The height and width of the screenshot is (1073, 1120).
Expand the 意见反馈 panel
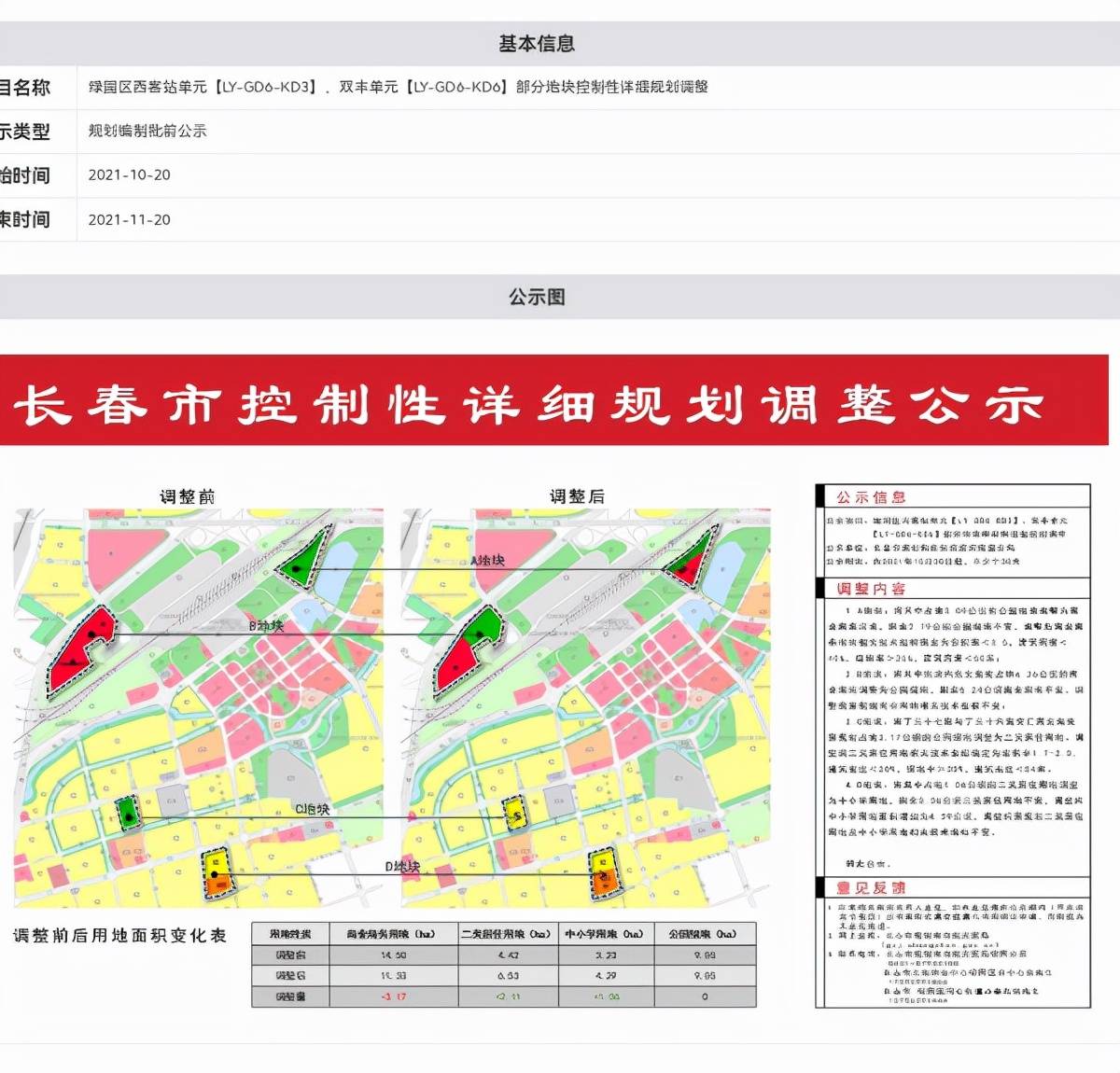874,888
